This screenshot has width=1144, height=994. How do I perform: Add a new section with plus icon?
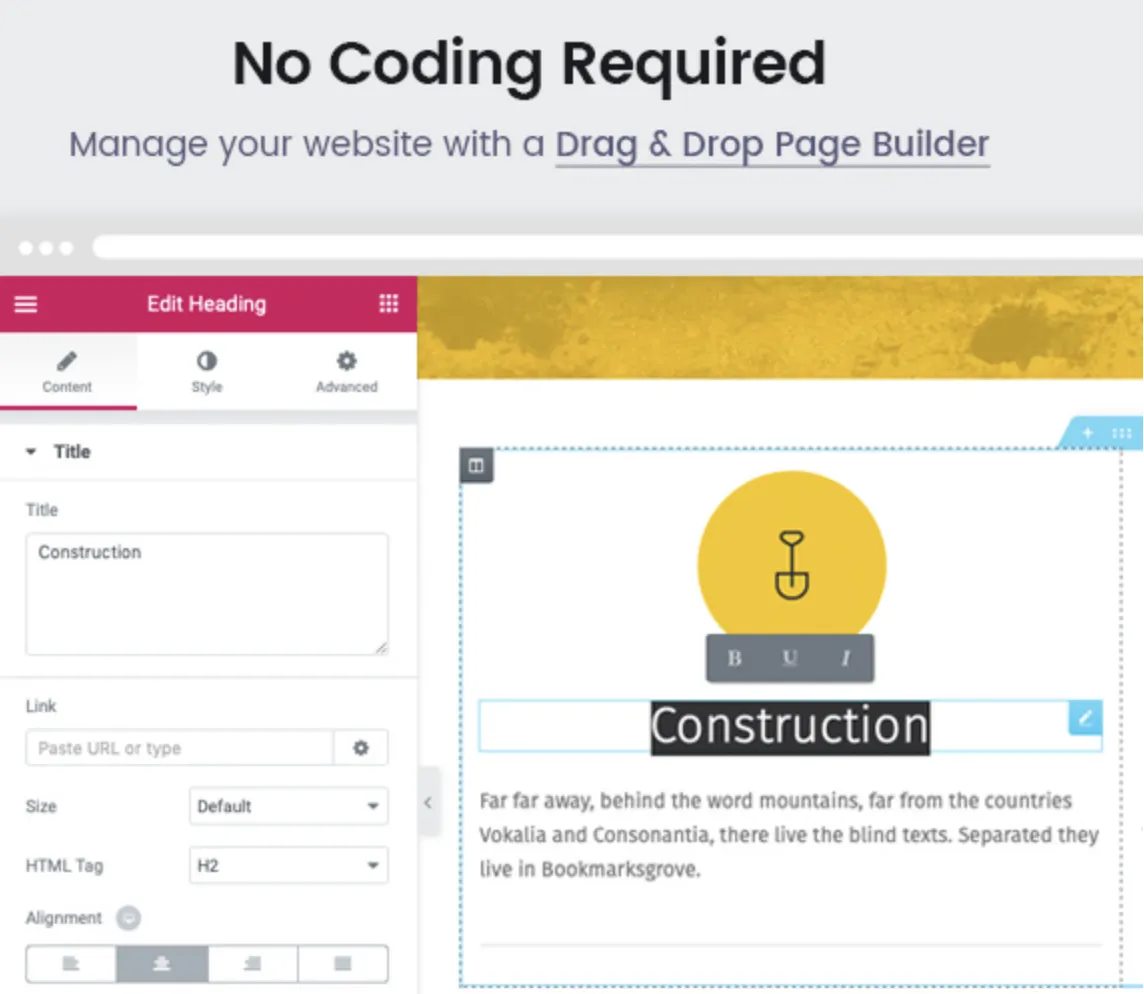(1087, 433)
